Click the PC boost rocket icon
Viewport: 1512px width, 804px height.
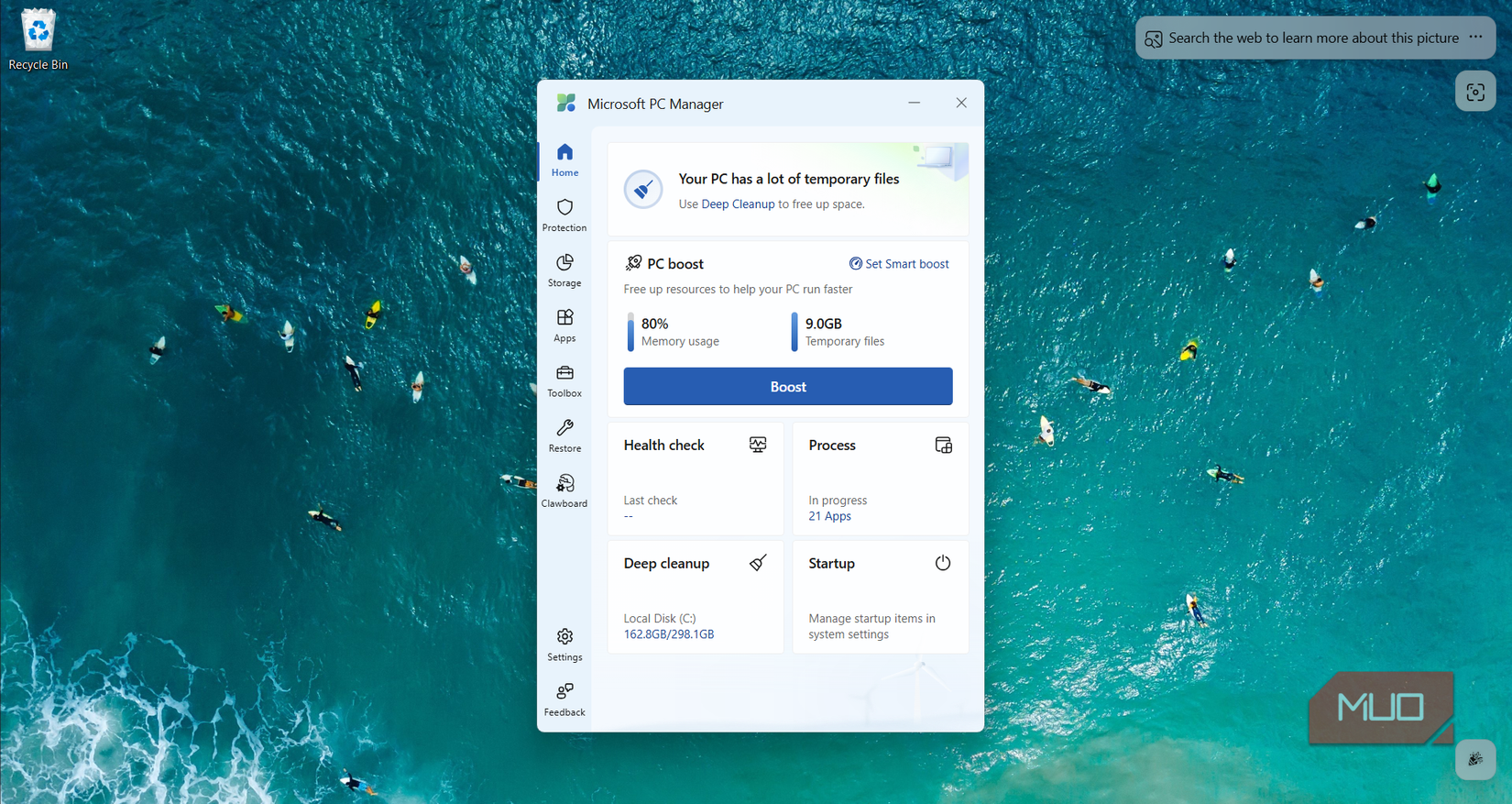point(633,263)
